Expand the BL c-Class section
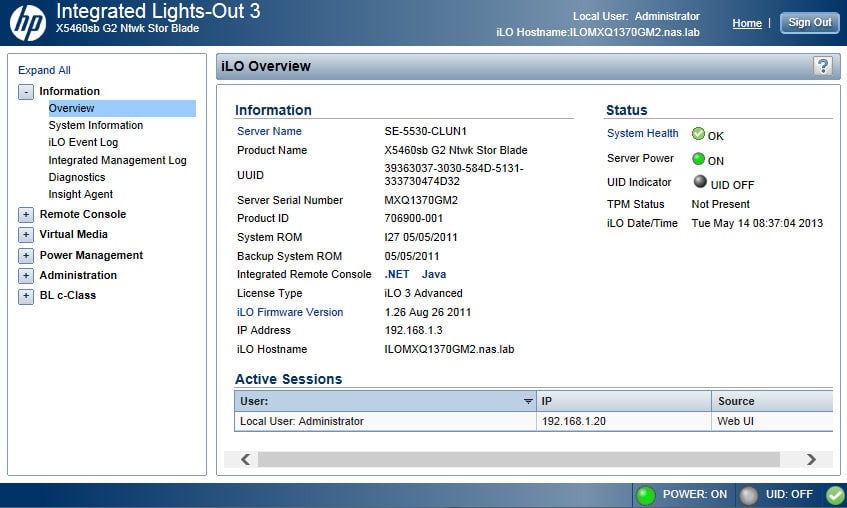 pos(26,296)
